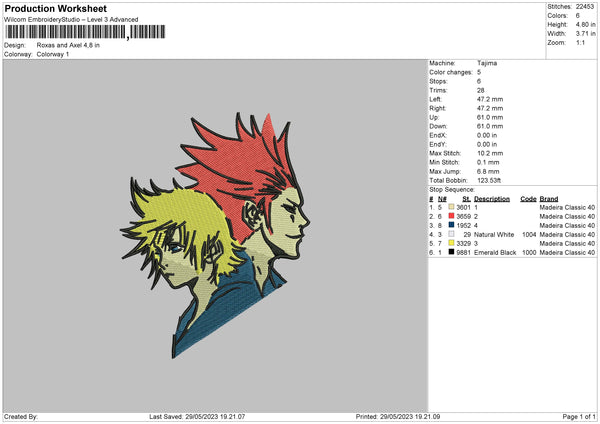Viewport: 600px width, 424px height.
Task: Click the Min Stitch value 0.1 mm
Action: (488, 163)
